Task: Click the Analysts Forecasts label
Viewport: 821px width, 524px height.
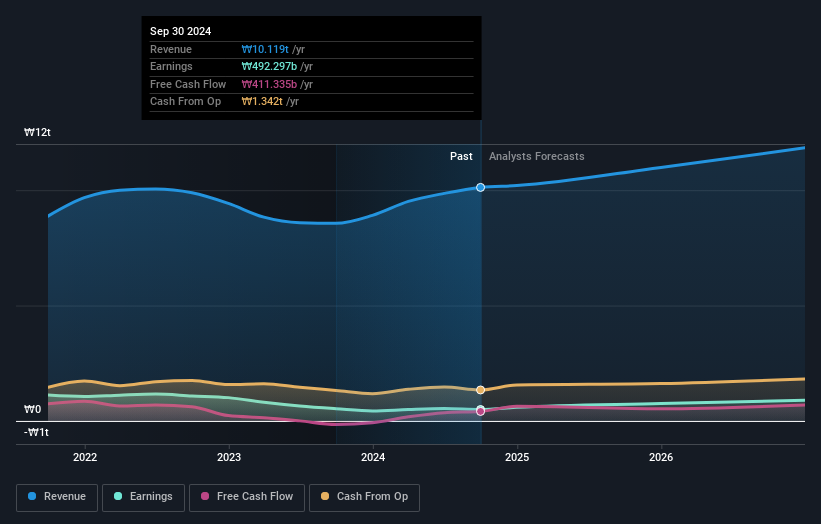Action: click(x=537, y=157)
